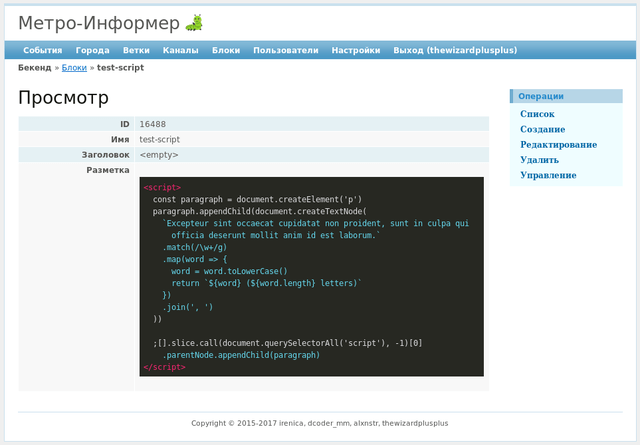Click the test-script breadcrumb text

tap(120, 68)
